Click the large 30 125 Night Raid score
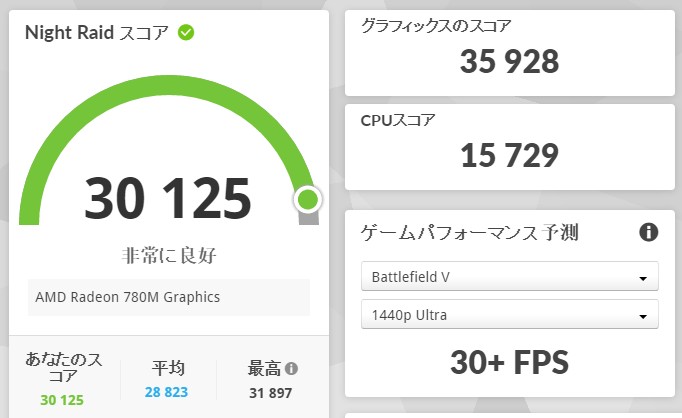682x418 pixels. 168,198
